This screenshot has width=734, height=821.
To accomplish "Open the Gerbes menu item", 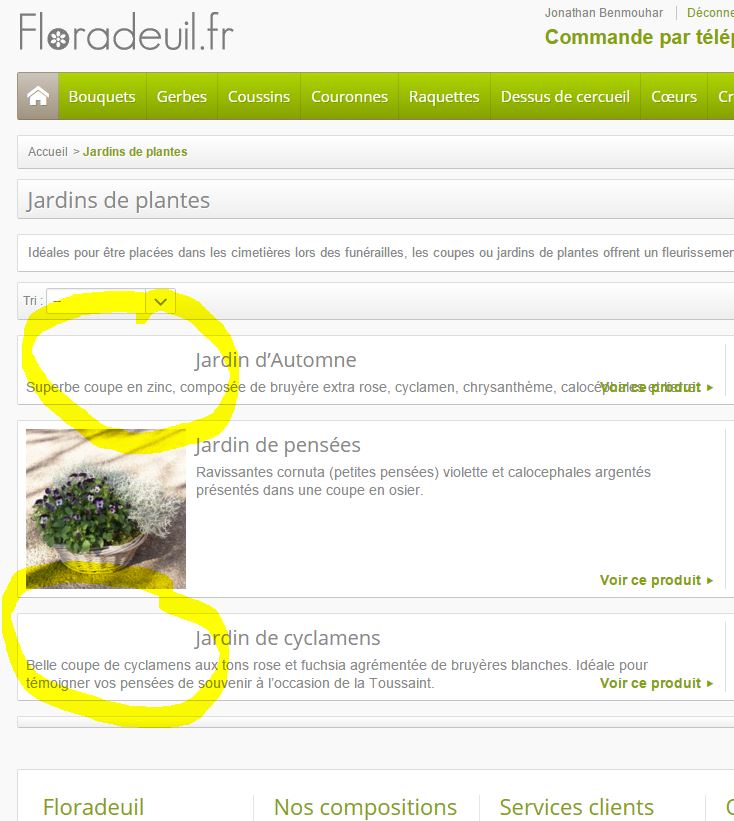I will click(182, 96).
